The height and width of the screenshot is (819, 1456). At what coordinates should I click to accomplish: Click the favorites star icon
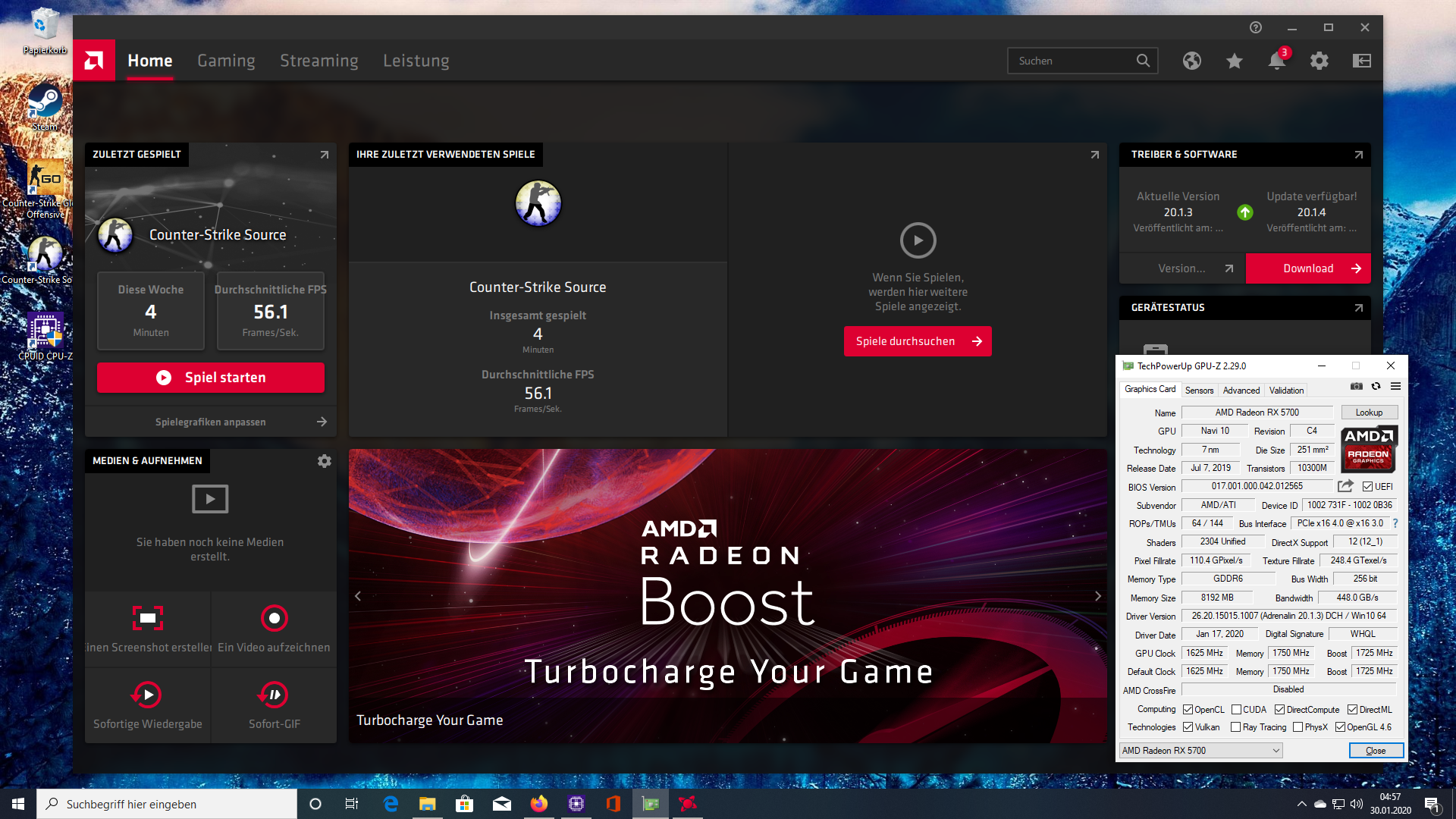pos(1234,61)
